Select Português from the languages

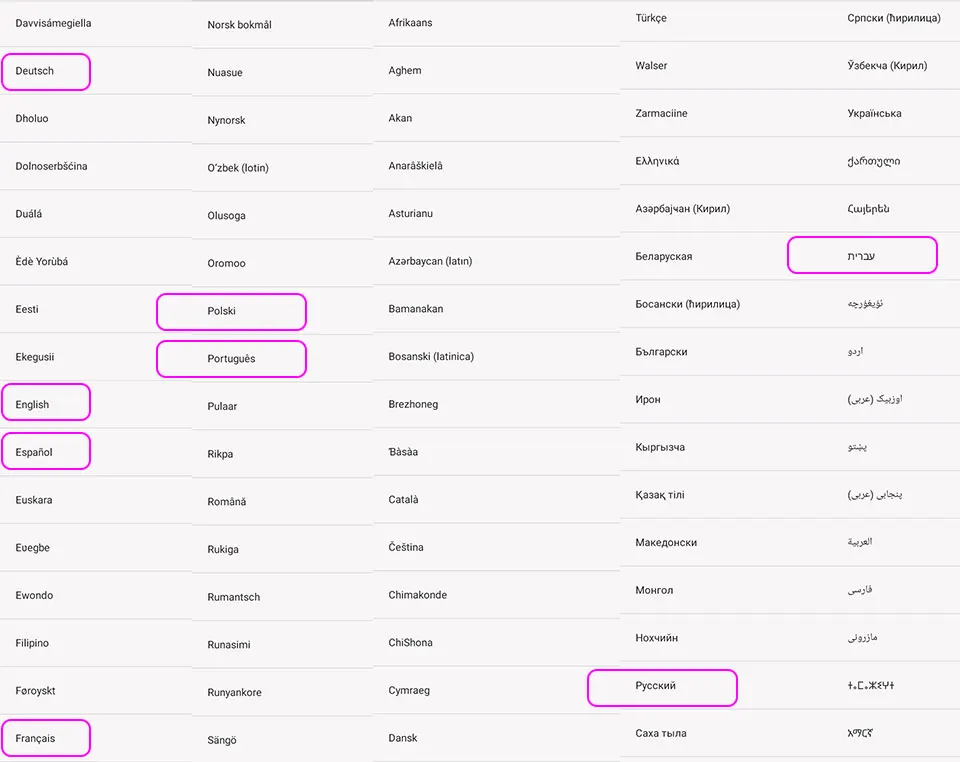pyautogui.click(x=231, y=359)
